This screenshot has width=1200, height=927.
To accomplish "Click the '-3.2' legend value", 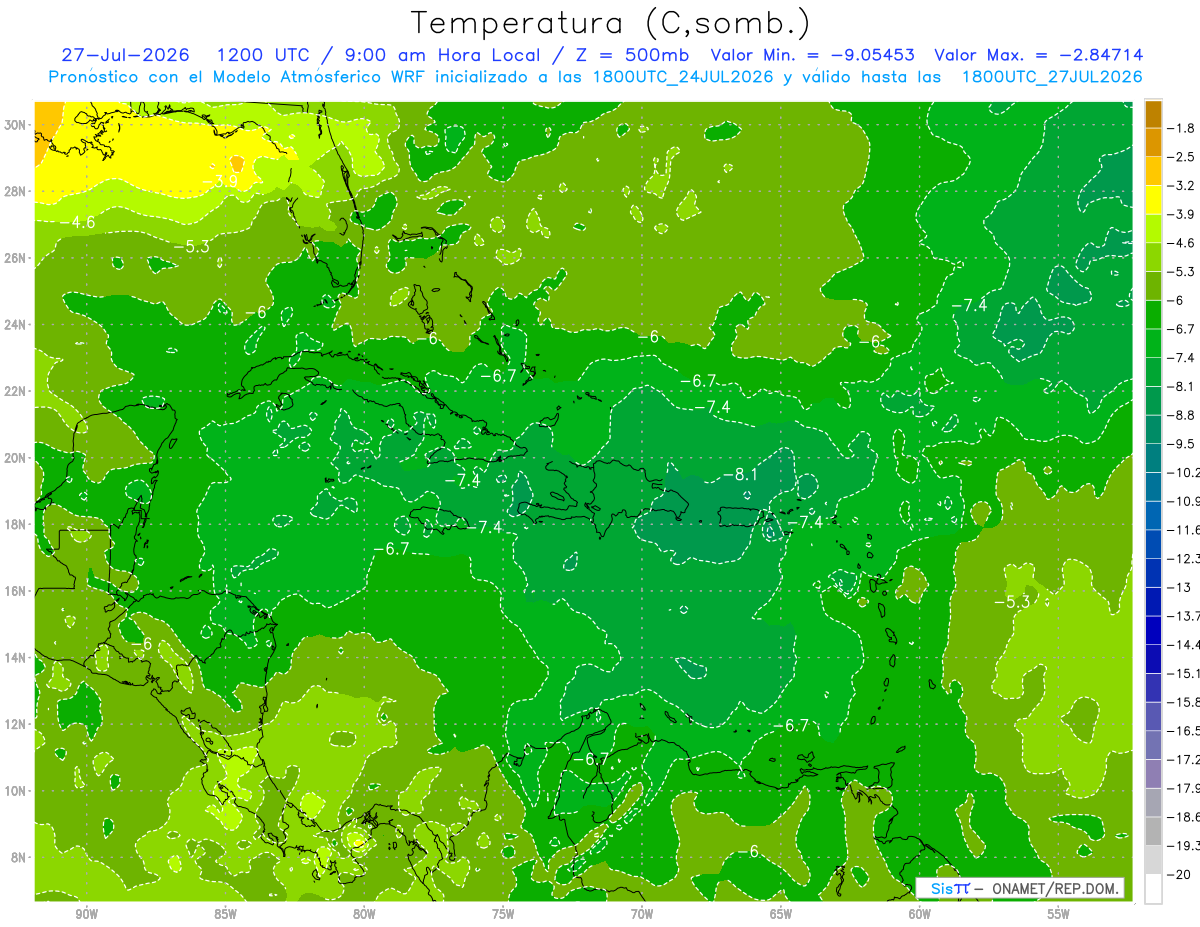I will coord(1183,186).
